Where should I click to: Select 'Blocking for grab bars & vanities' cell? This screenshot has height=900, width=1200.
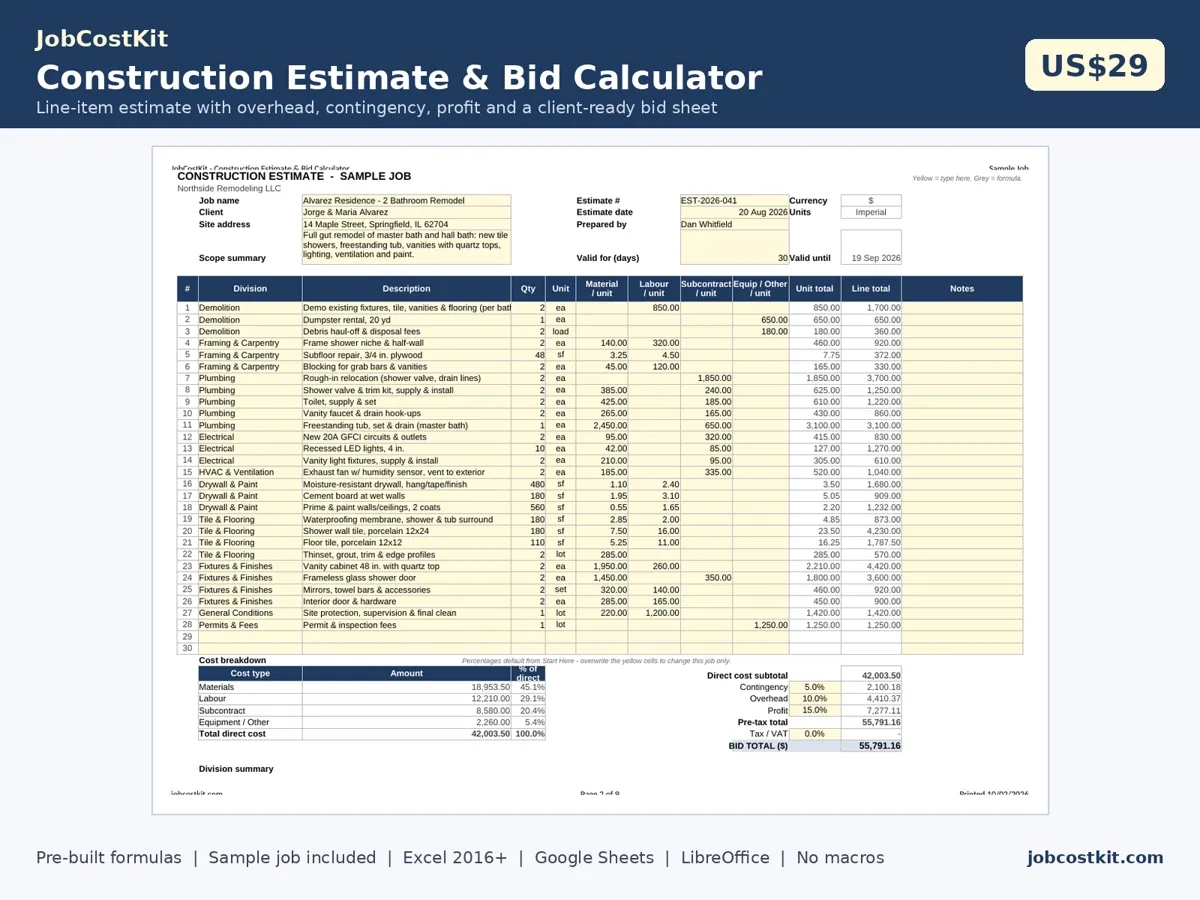pos(406,367)
